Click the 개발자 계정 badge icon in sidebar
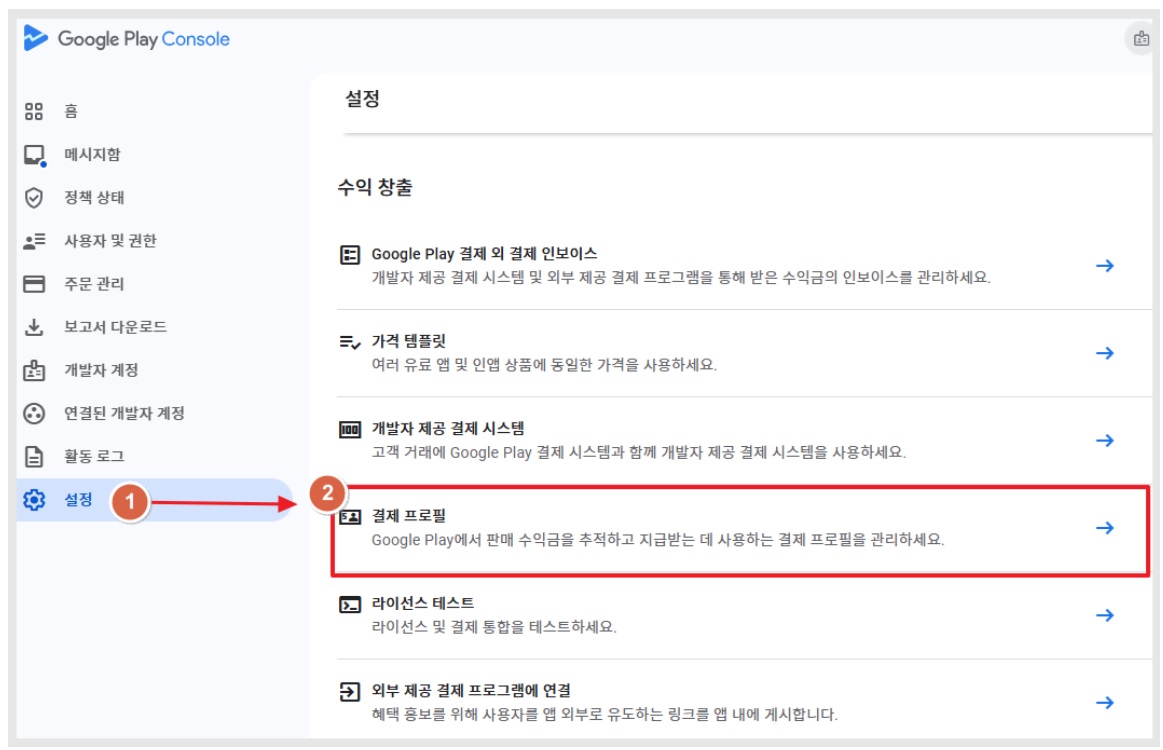The height and width of the screenshot is (750, 1163). pyautogui.click(x=34, y=370)
